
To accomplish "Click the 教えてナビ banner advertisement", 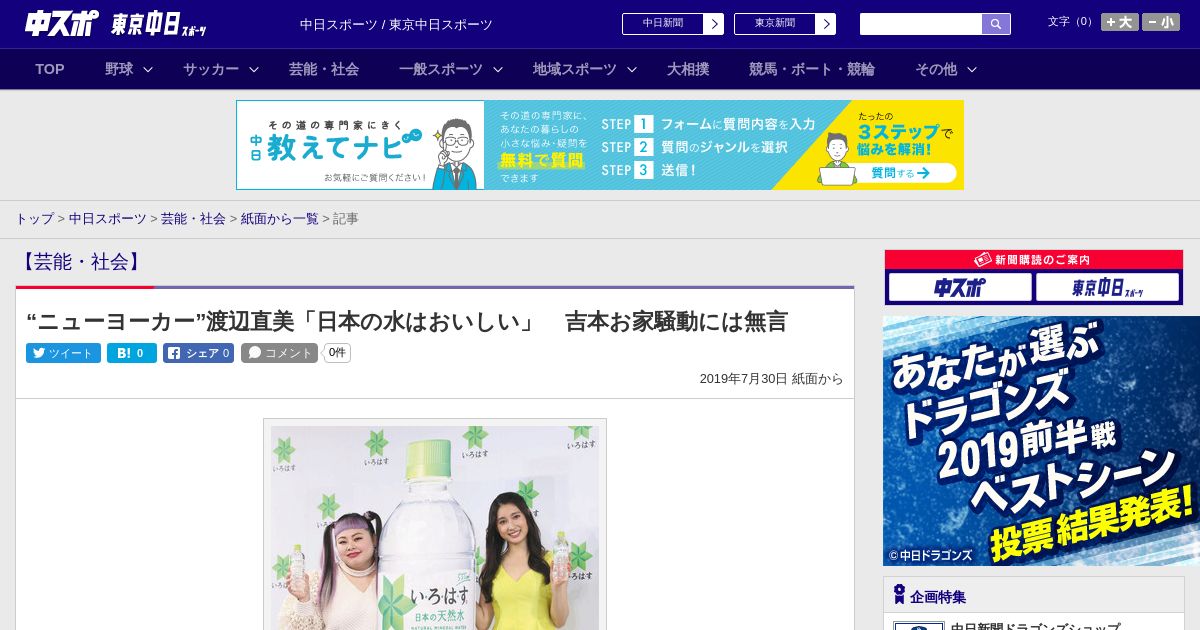I will click(x=600, y=145).
